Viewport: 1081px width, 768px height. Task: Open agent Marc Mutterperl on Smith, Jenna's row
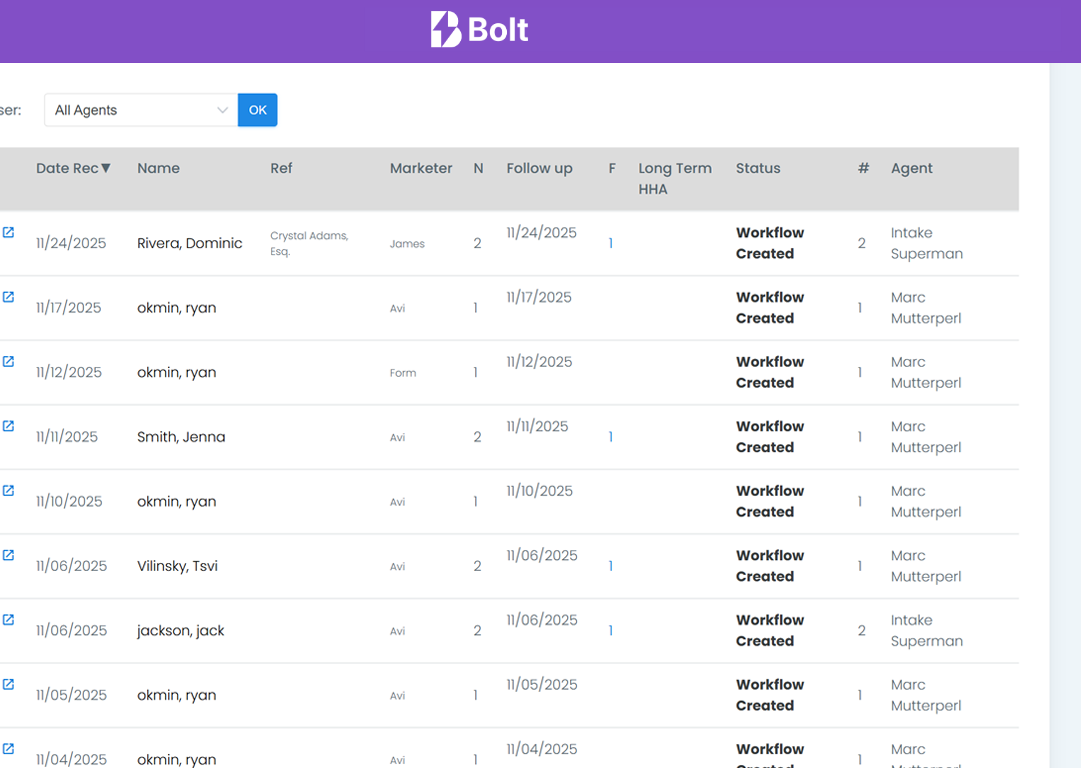point(926,437)
